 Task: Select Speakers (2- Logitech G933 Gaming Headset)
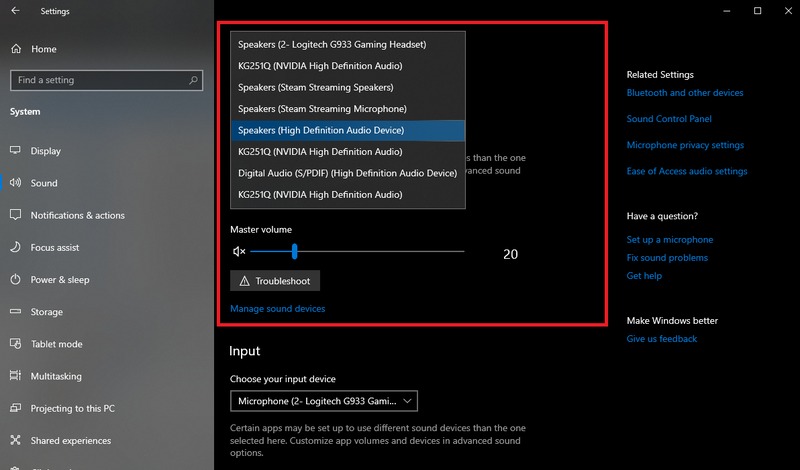[332, 44]
